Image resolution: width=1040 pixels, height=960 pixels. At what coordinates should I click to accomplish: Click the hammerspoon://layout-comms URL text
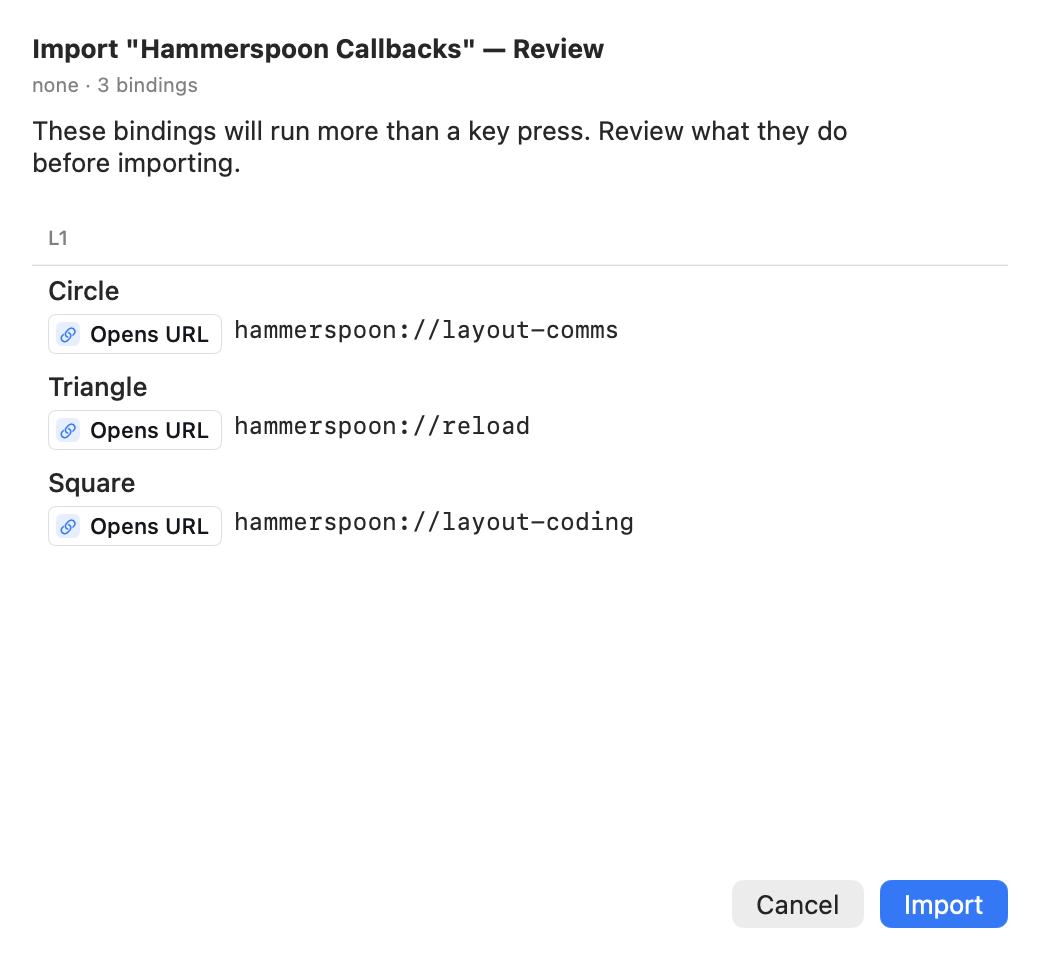click(426, 330)
